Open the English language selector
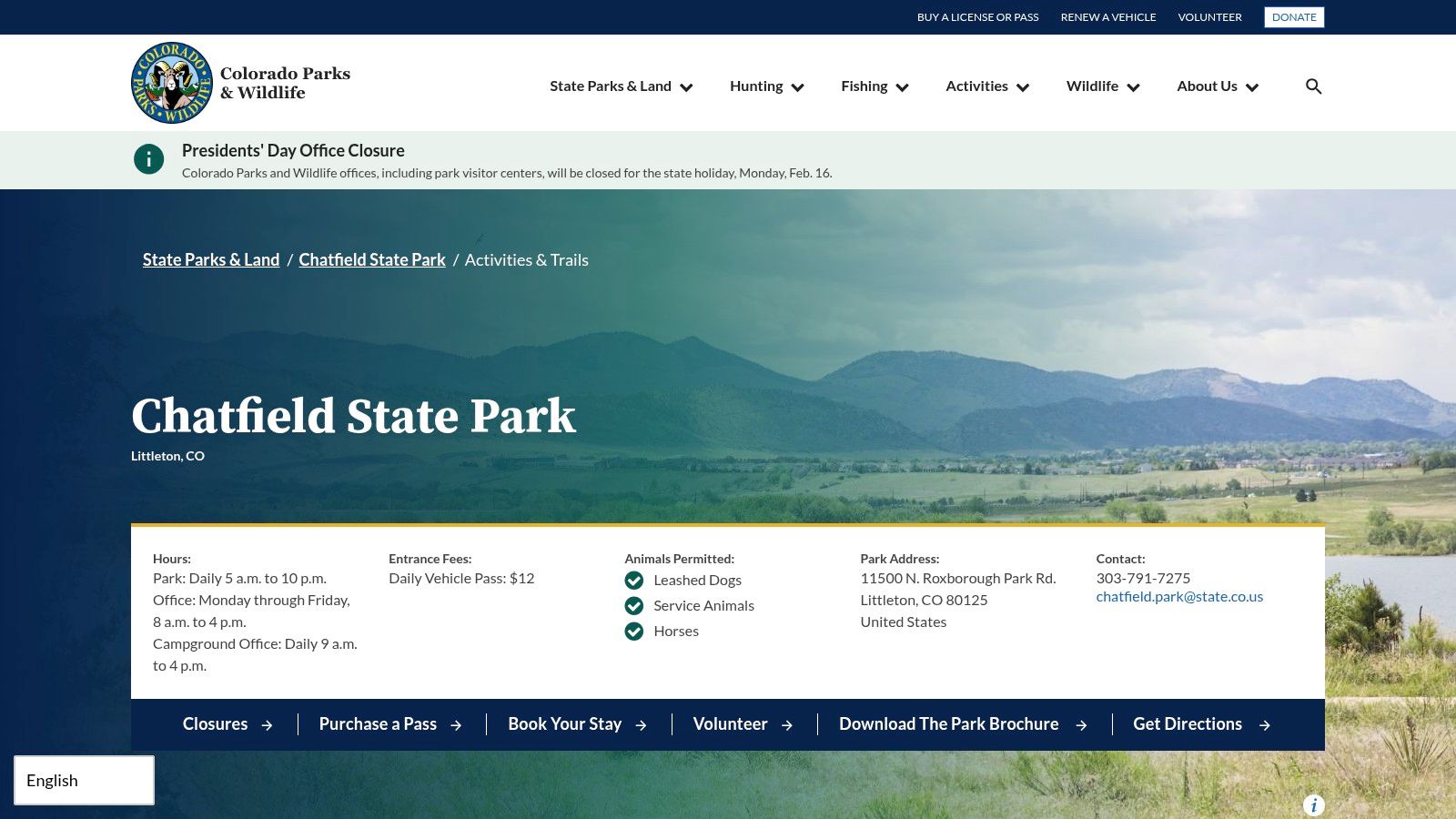Screen dimensions: 1456x819 click(x=84, y=781)
